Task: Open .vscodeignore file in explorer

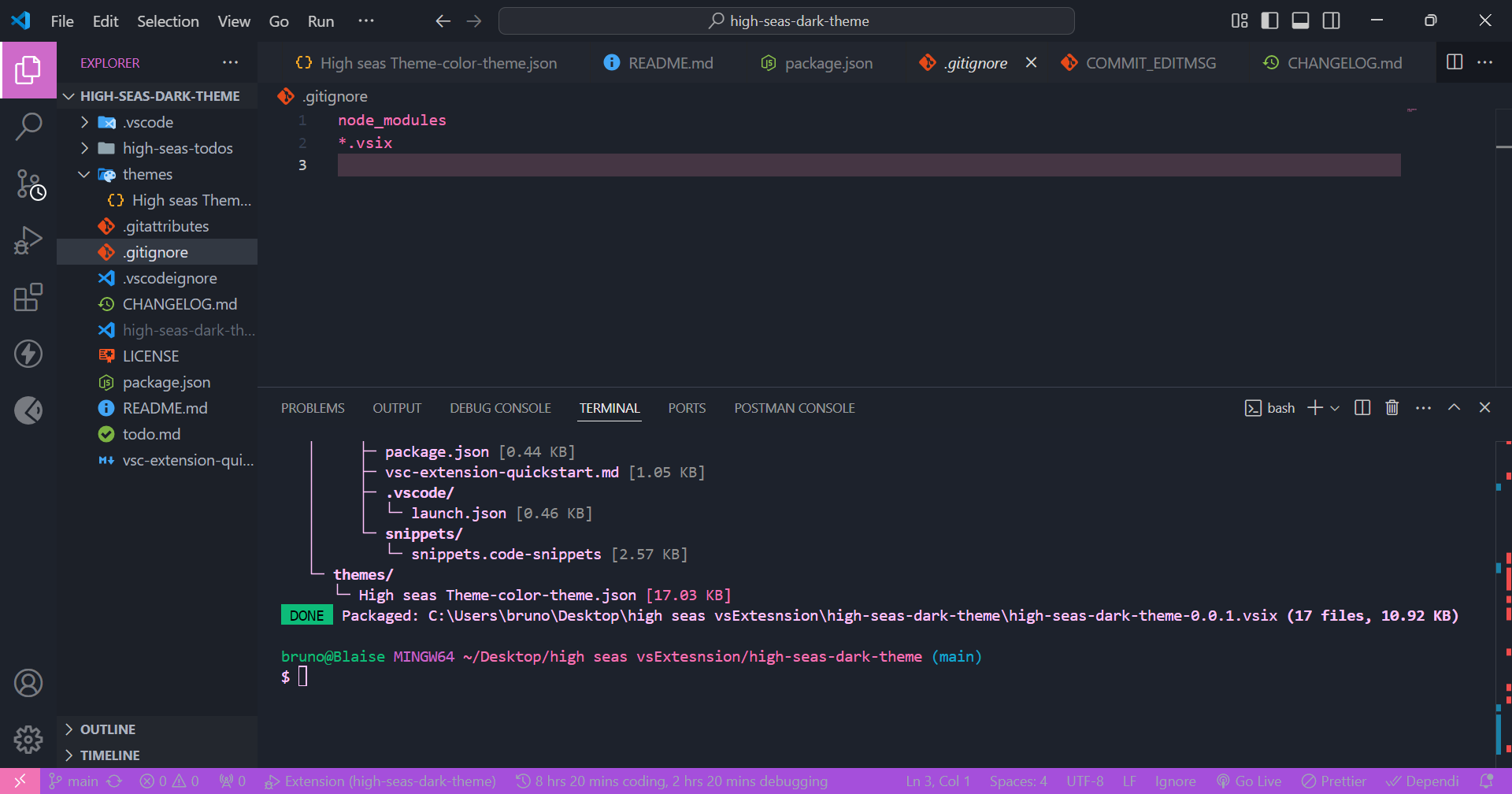Action: point(157,278)
